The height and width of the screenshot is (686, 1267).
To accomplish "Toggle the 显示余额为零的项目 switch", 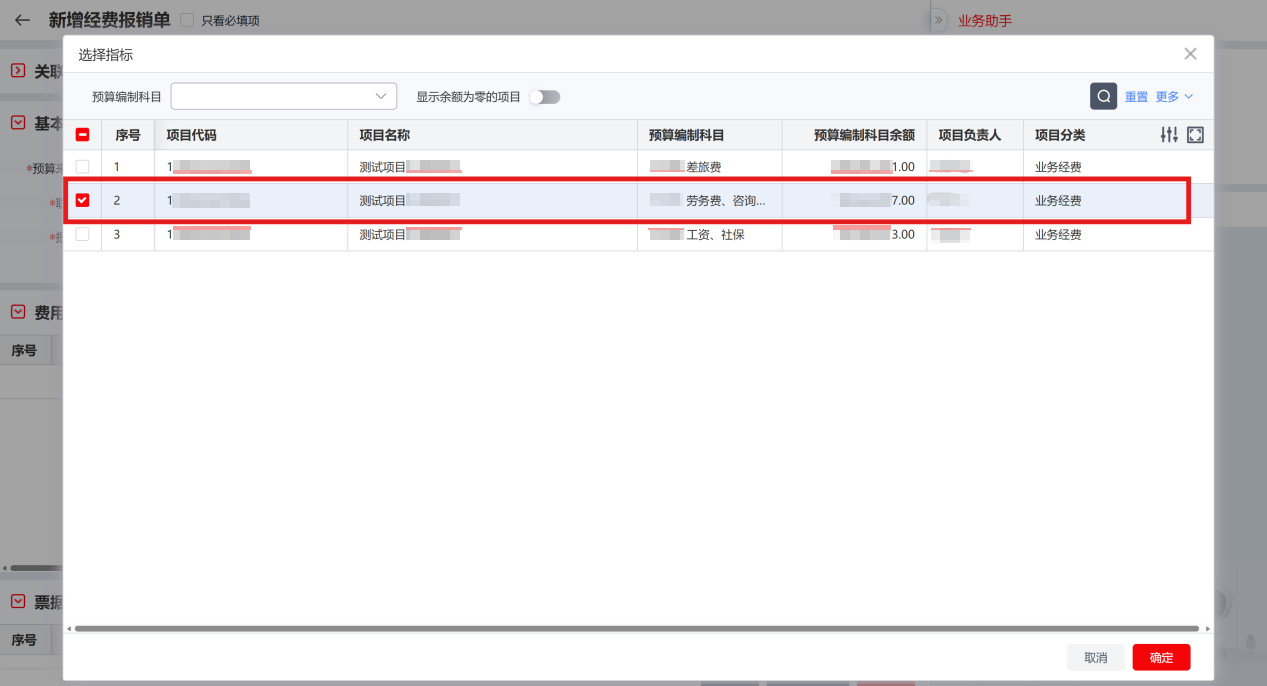I will (x=545, y=97).
